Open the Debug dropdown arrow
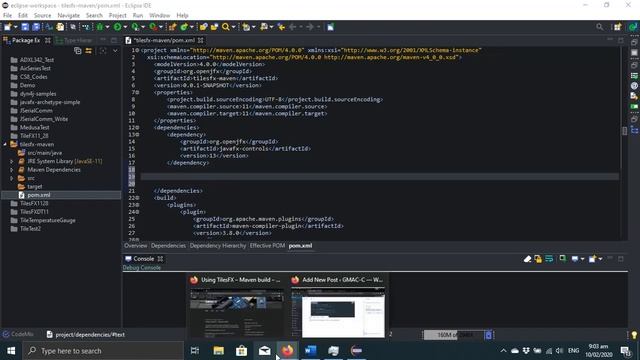The image size is (640, 360). coord(107,27)
